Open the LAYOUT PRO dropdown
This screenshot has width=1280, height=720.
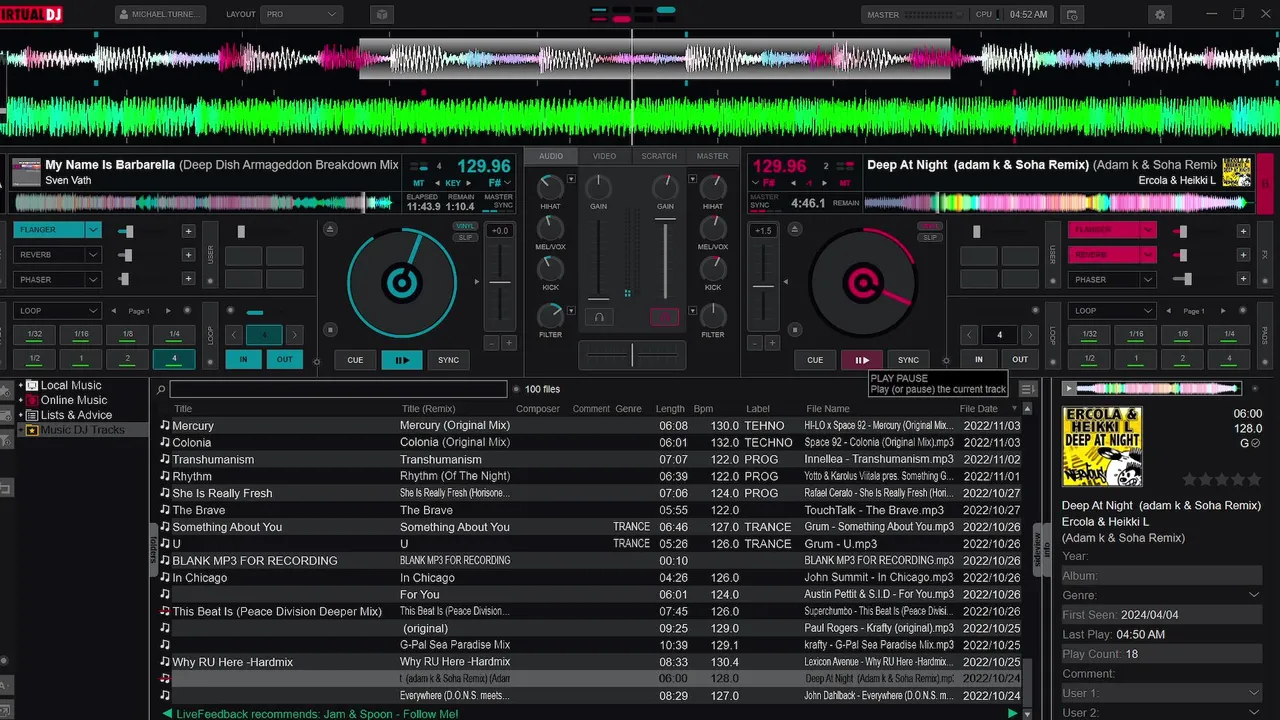point(301,15)
